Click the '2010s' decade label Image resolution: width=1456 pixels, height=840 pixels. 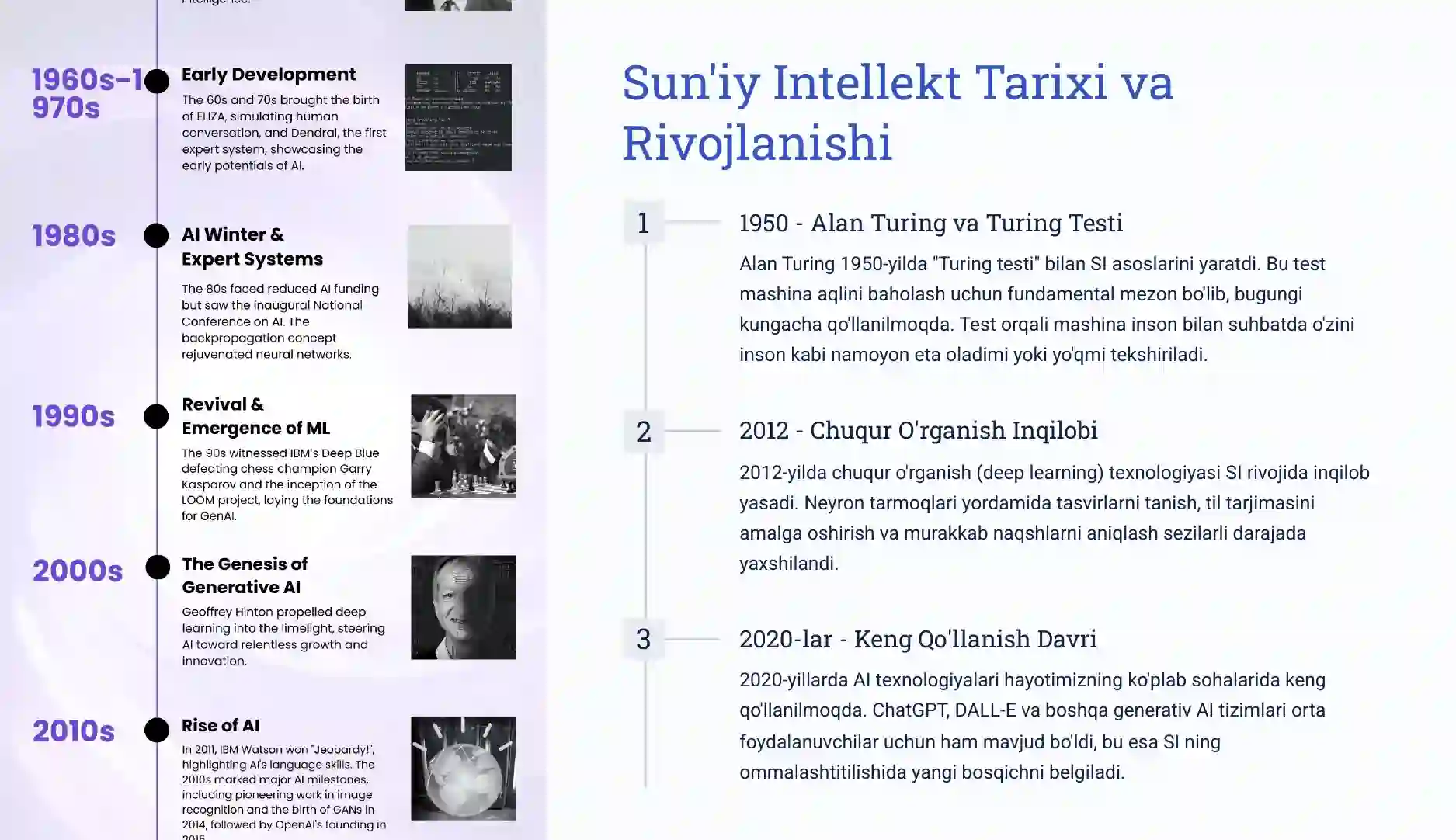74,731
